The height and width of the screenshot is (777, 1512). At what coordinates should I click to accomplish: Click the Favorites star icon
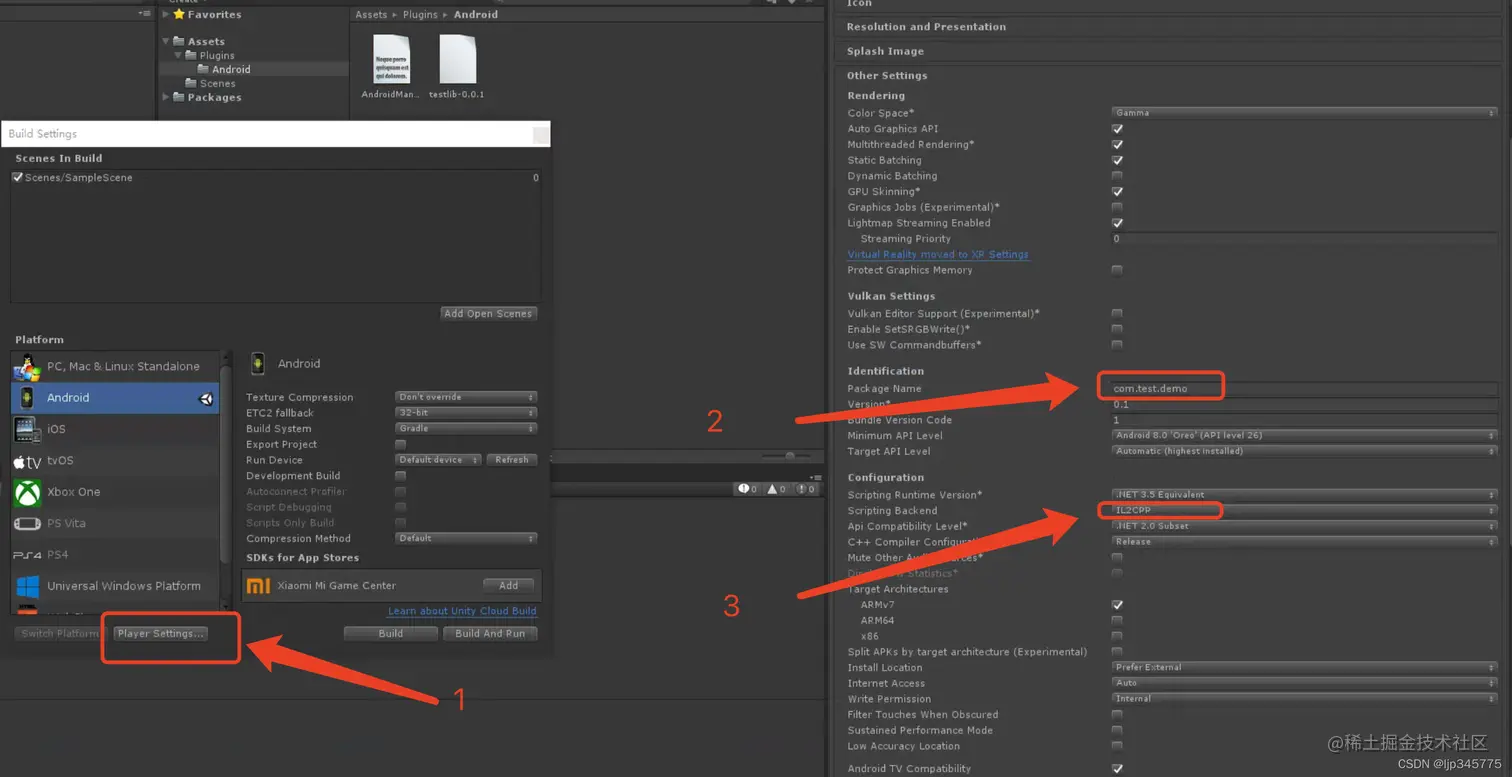click(x=179, y=14)
